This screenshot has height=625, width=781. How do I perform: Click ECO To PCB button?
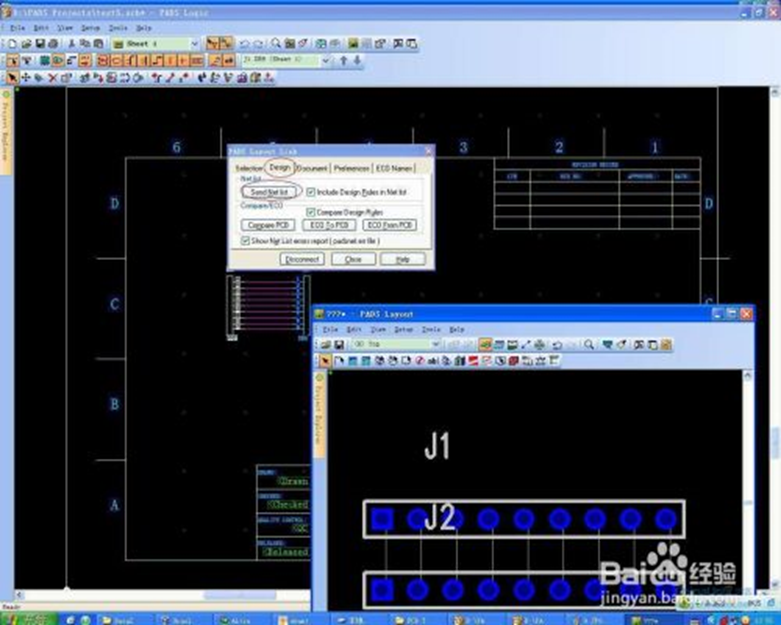click(x=329, y=225)
